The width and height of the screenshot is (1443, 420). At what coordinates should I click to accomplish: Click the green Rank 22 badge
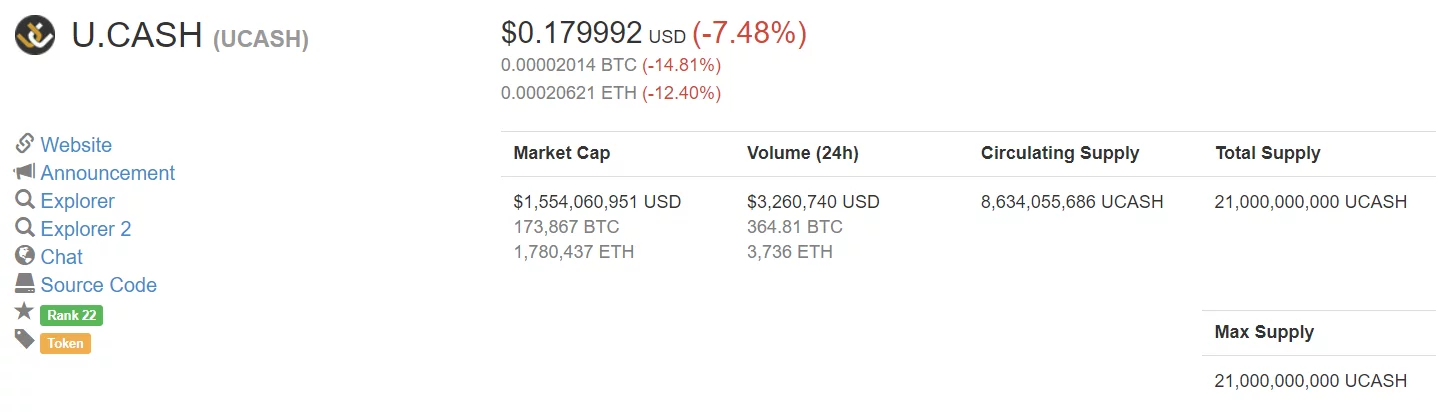71,315
